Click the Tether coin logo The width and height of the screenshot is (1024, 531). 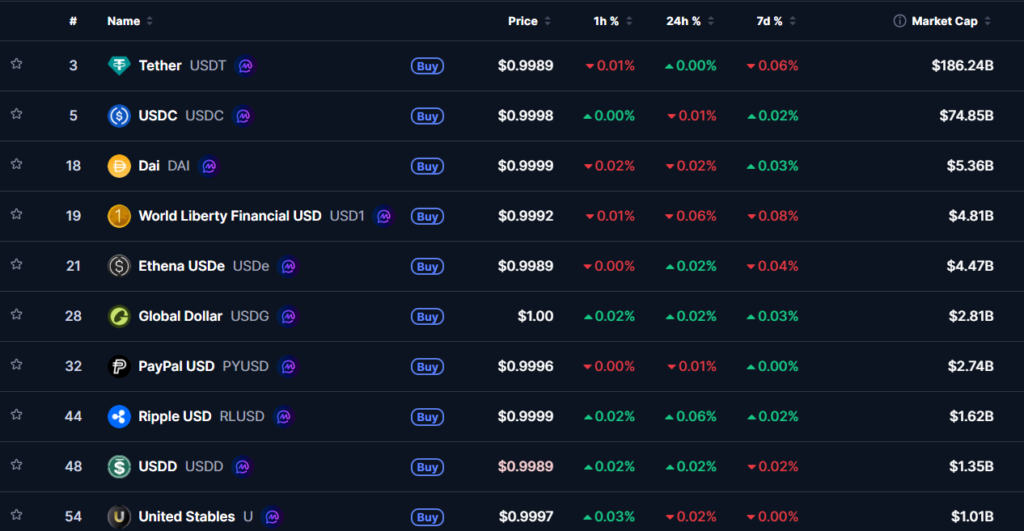[x=119, y=65]
